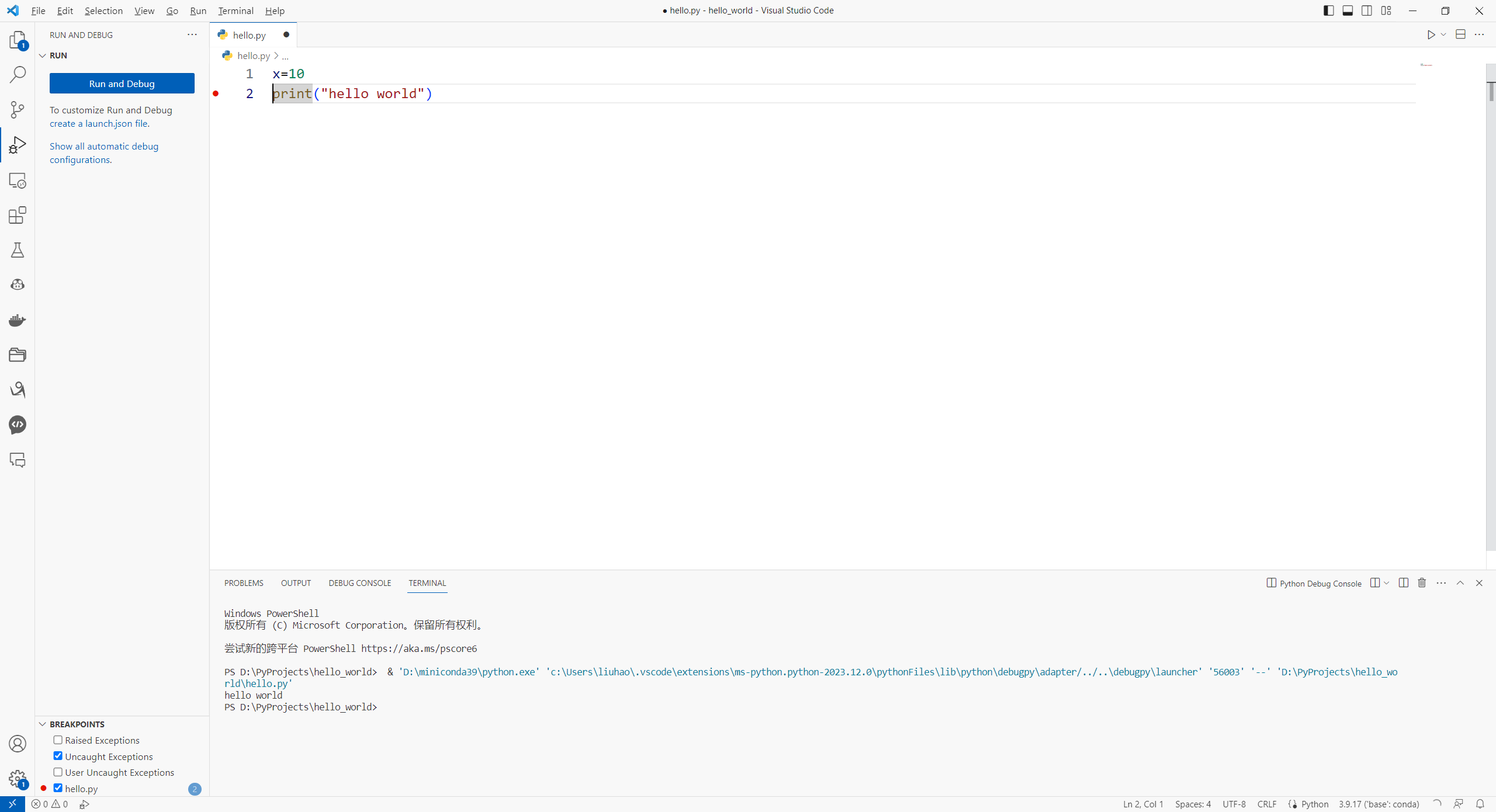Kill terminal with trash icon
Screen dimensions: 1496x812
[1422, 583]
